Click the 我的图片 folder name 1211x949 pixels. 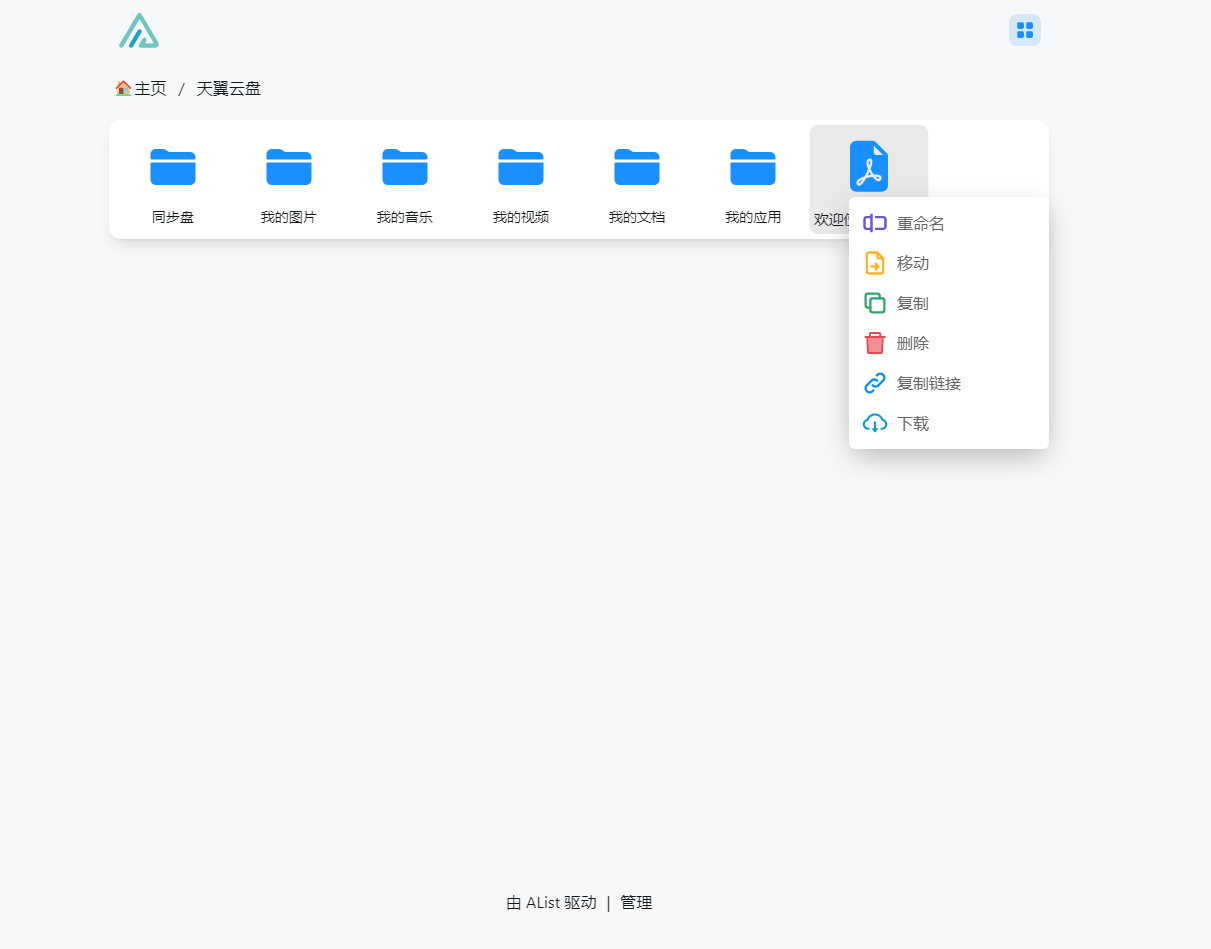coord(289,217)
